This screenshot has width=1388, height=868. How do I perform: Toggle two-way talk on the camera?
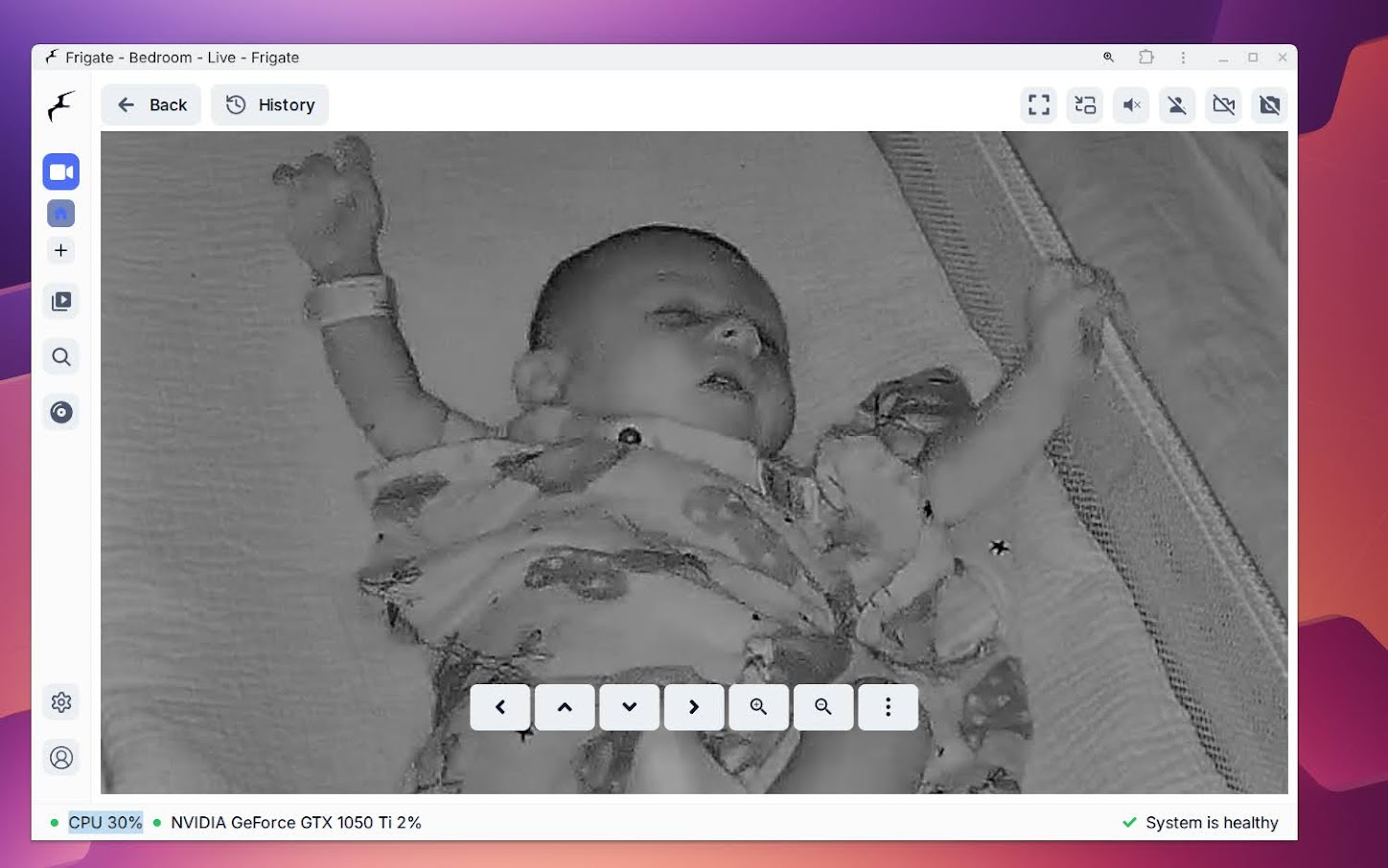click(1177, 105)
